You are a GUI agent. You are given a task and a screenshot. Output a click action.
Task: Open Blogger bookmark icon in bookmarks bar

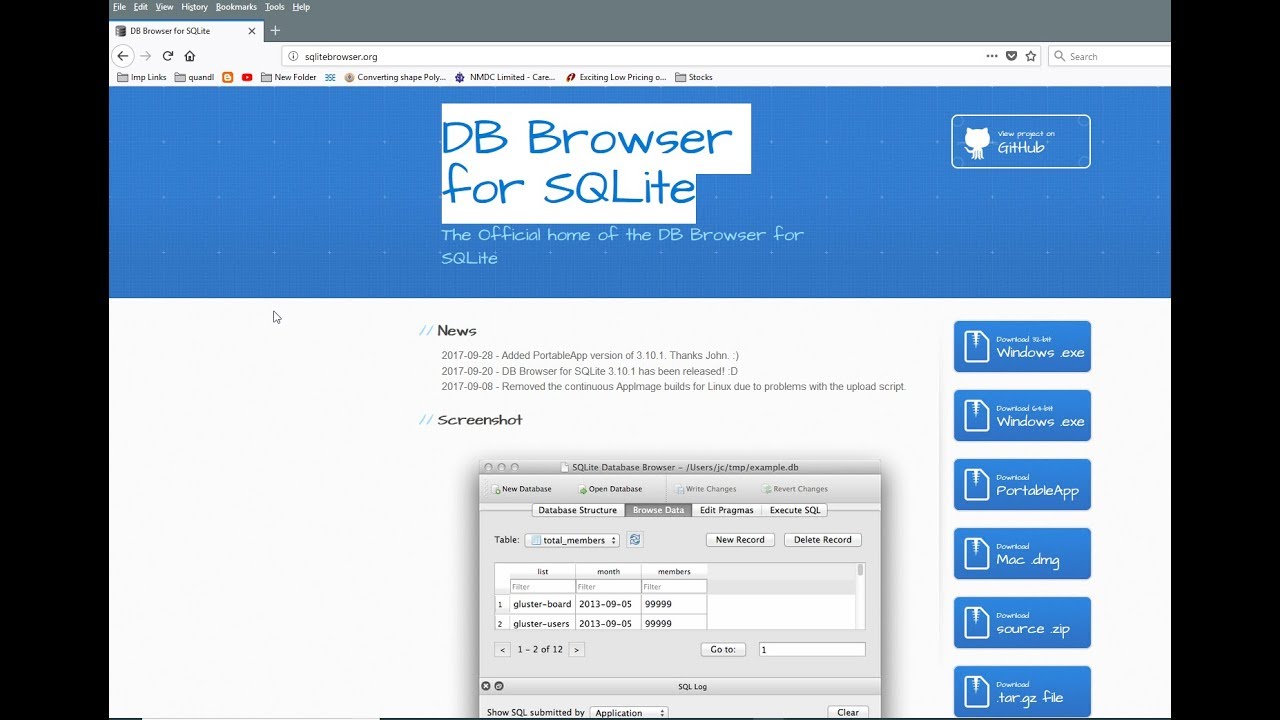tap(228, 77)
